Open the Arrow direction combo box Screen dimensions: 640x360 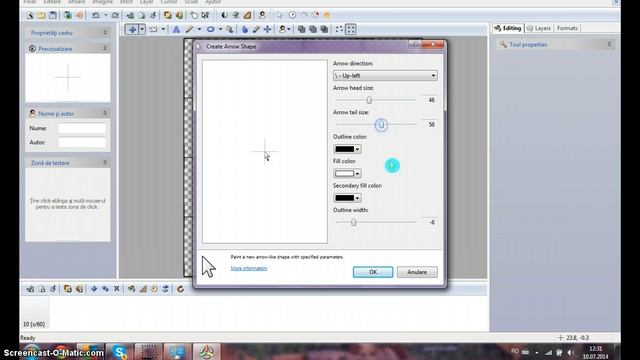pyautogui.click(x=385, y=76)
